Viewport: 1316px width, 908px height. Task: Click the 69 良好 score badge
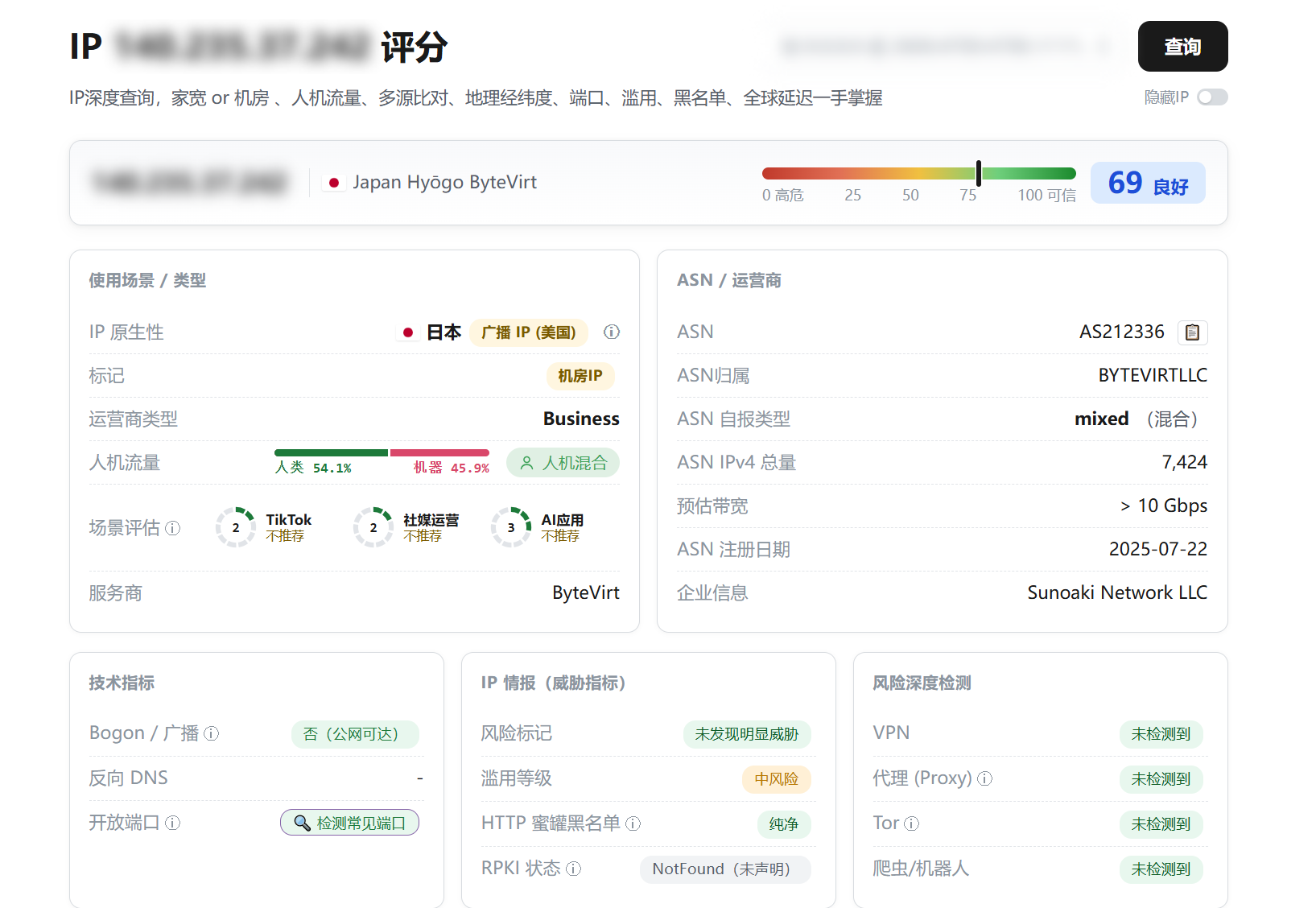(x=1148, y=183)
